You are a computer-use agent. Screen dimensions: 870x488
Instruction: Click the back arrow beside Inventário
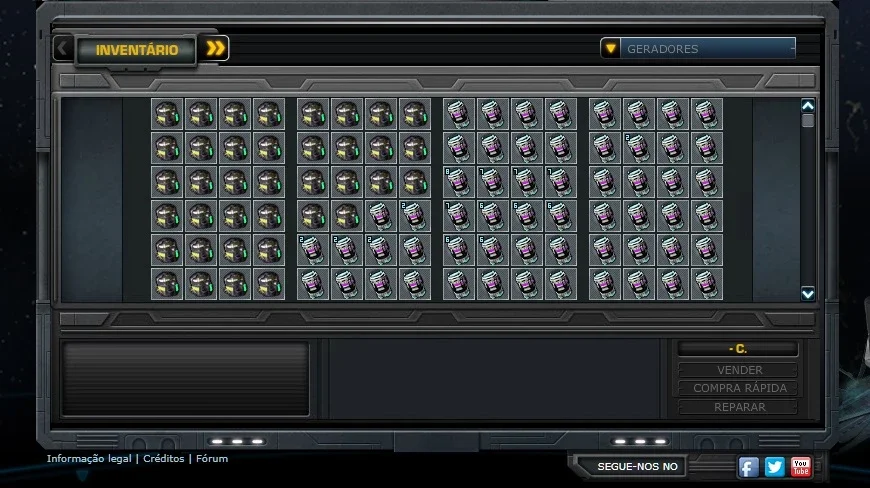click(63, 49)
